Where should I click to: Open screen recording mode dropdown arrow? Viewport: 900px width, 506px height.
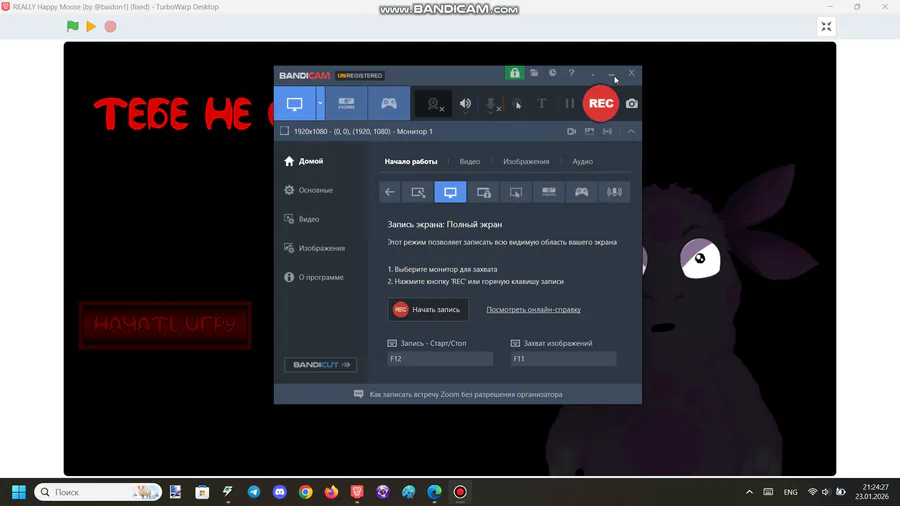coord(320,103)
